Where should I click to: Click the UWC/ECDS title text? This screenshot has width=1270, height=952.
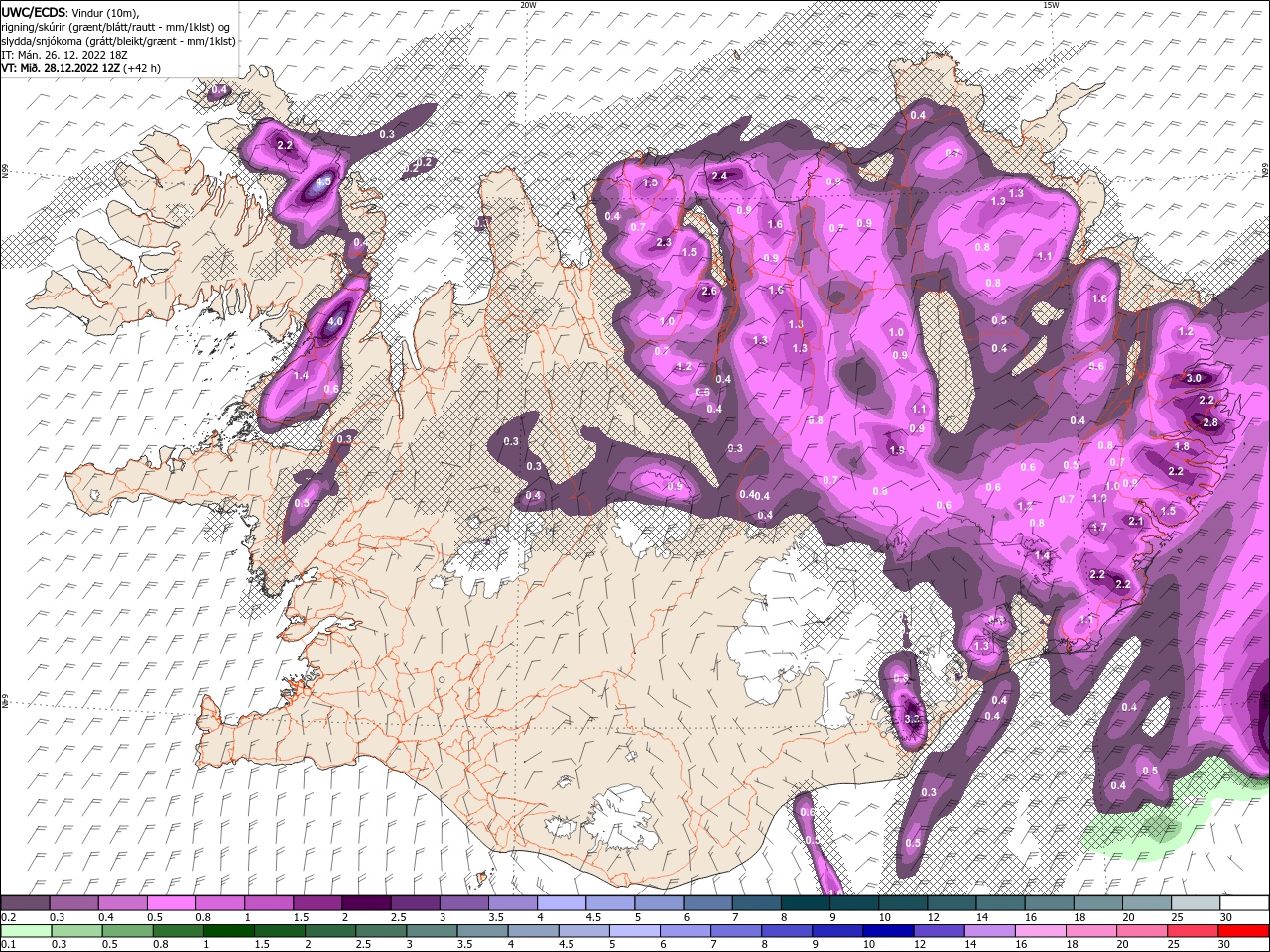point(35,12)
